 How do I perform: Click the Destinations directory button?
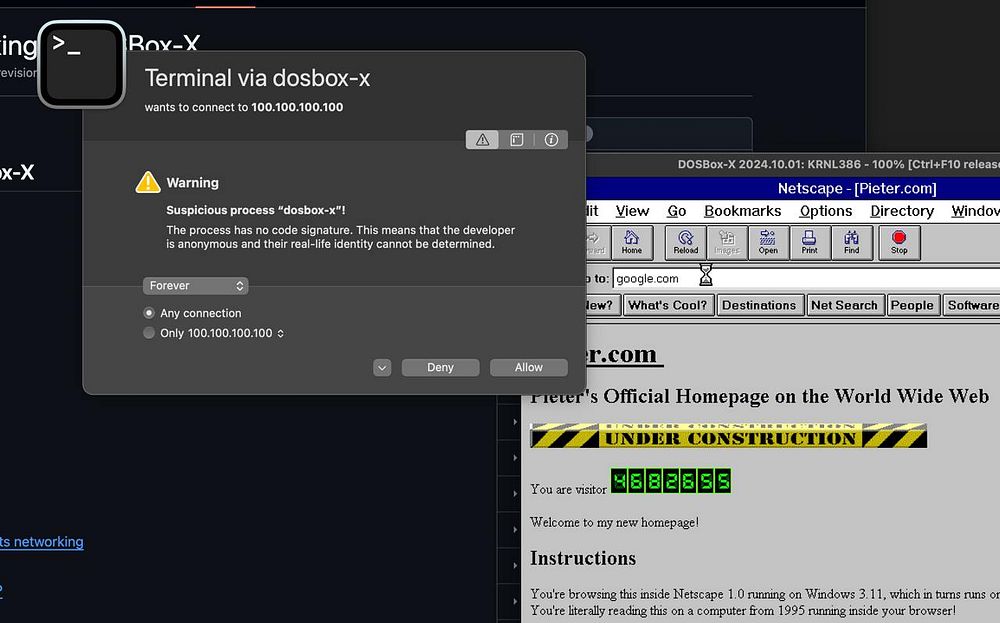pyautogui.click(x=759, y=305)
